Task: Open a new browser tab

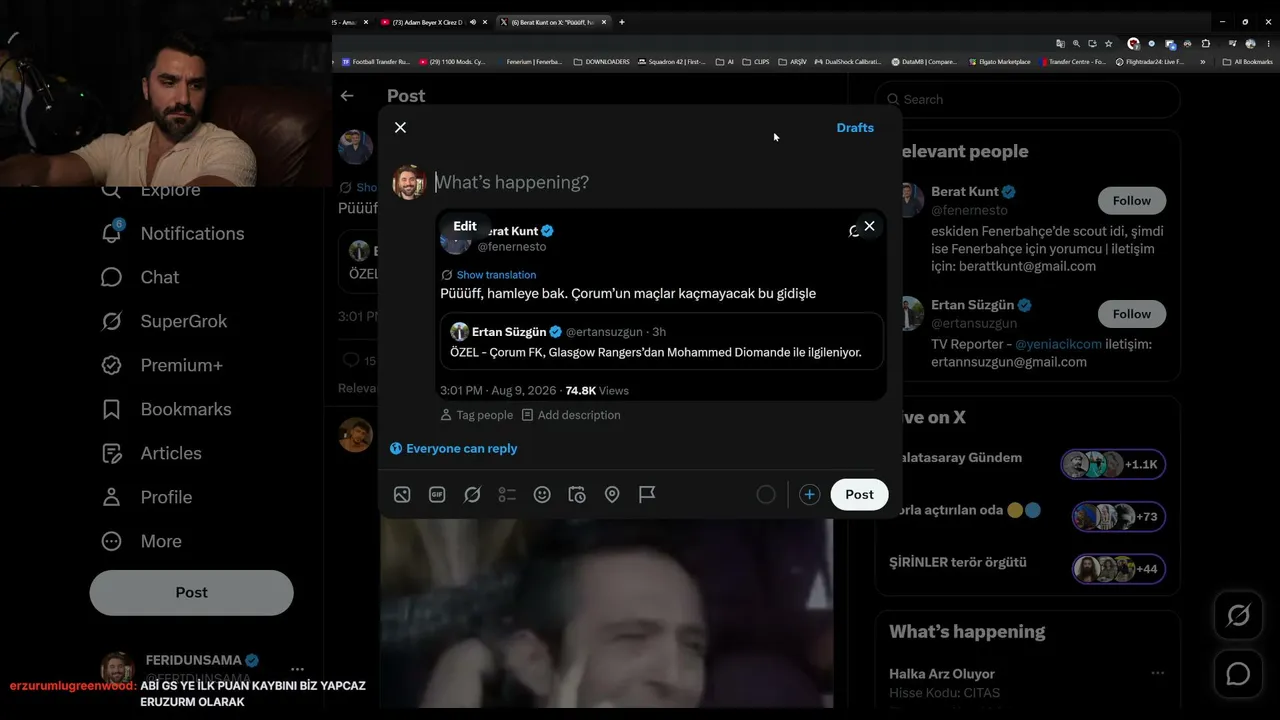Action: click(622, 22)
